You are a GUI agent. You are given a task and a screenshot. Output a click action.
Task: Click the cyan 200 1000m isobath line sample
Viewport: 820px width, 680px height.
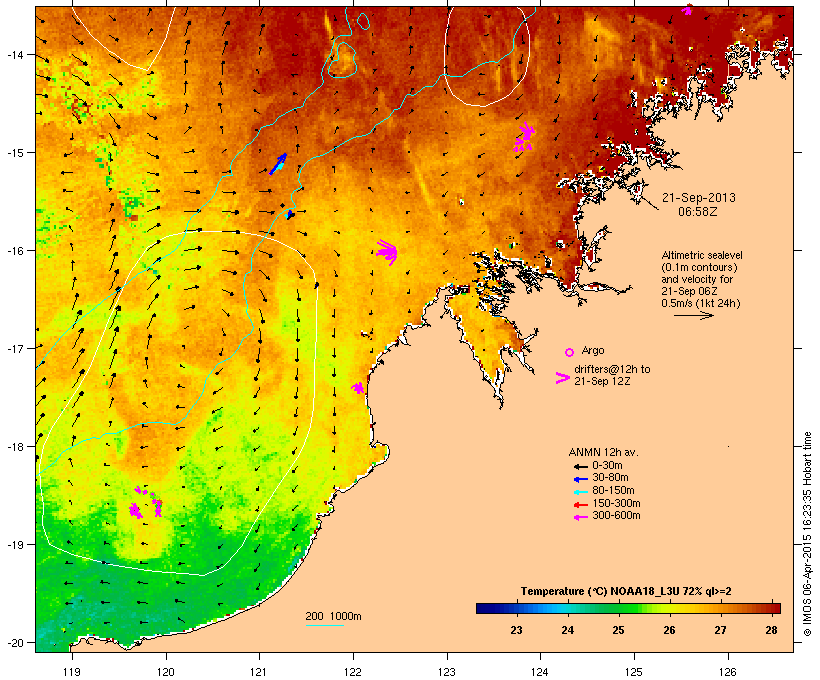tap(324, 626)
